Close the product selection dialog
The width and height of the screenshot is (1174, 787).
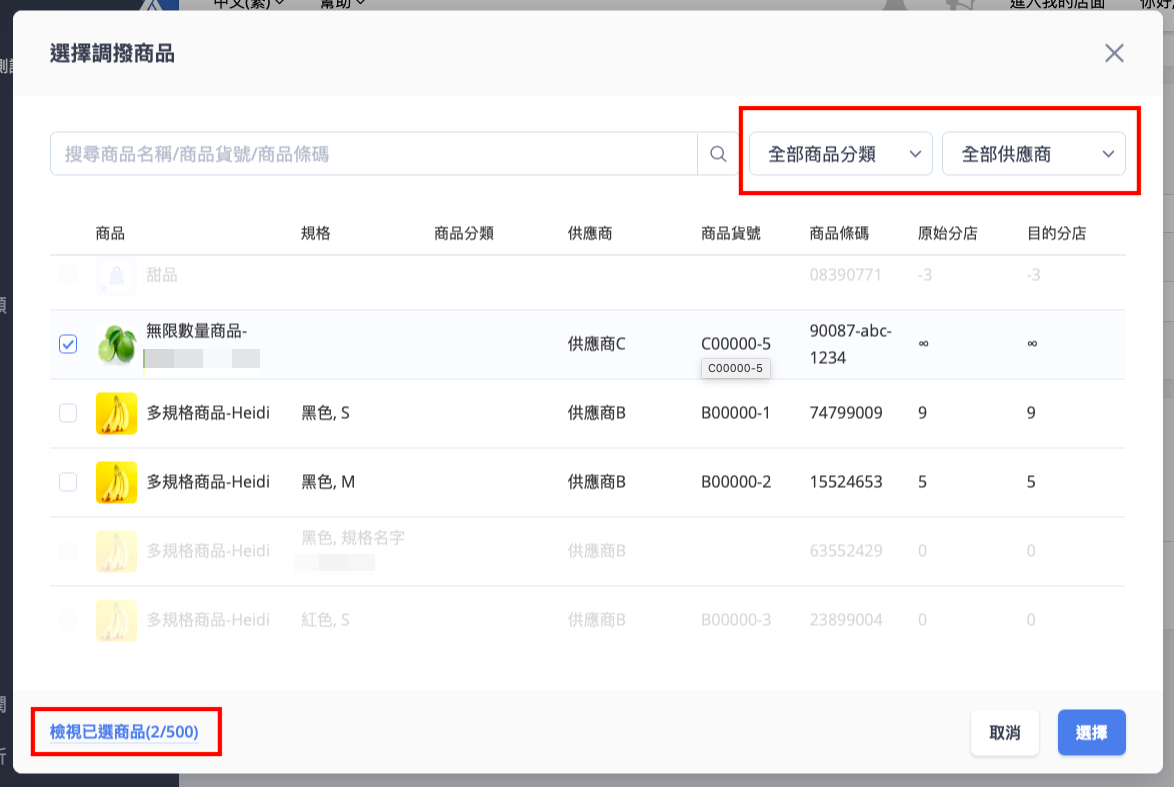[x=1114, y=53]
